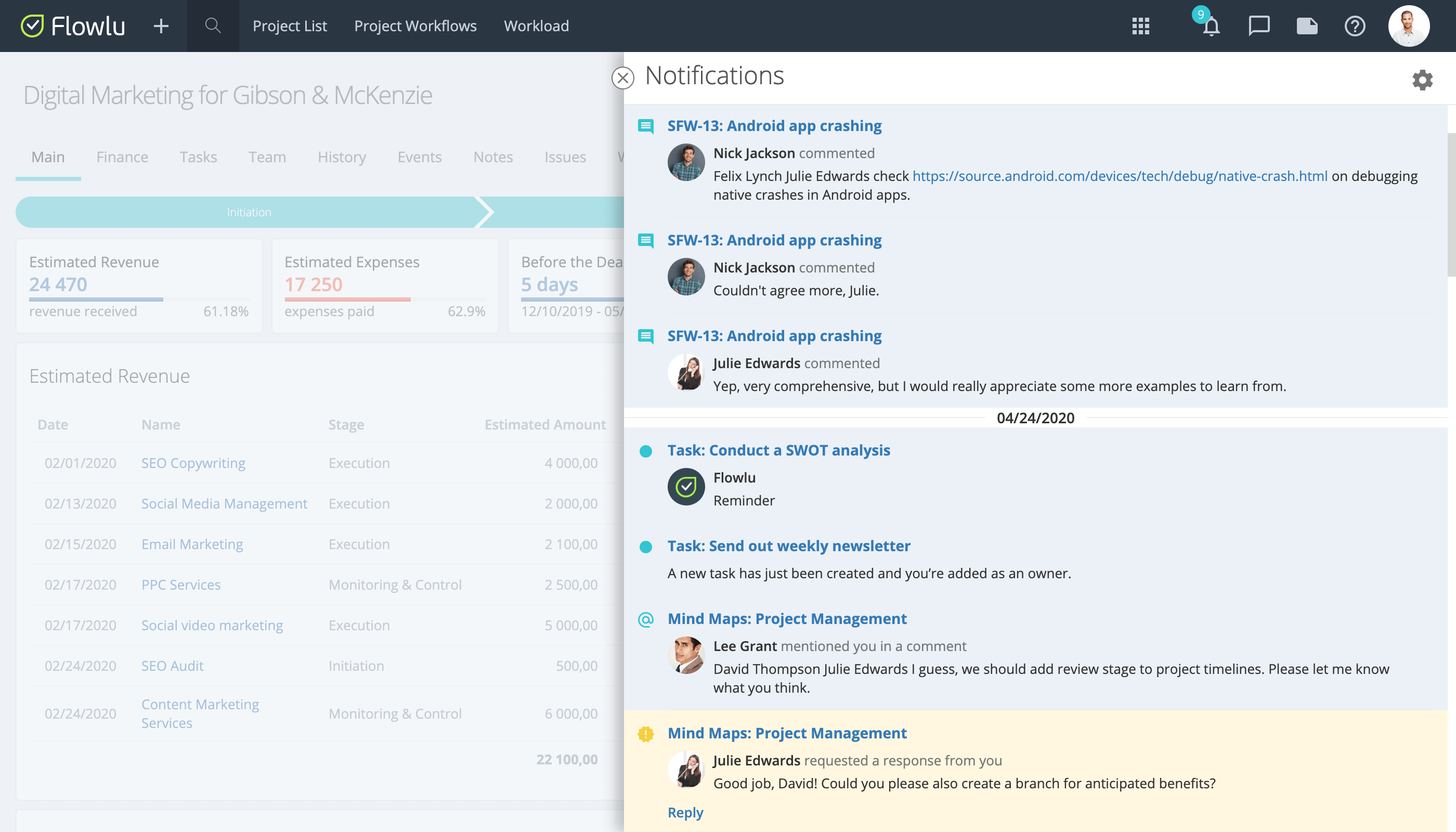The image size is (1456, 832).
Task: Click unread dot next to SWOT analysis task
Action: [646, 451]
